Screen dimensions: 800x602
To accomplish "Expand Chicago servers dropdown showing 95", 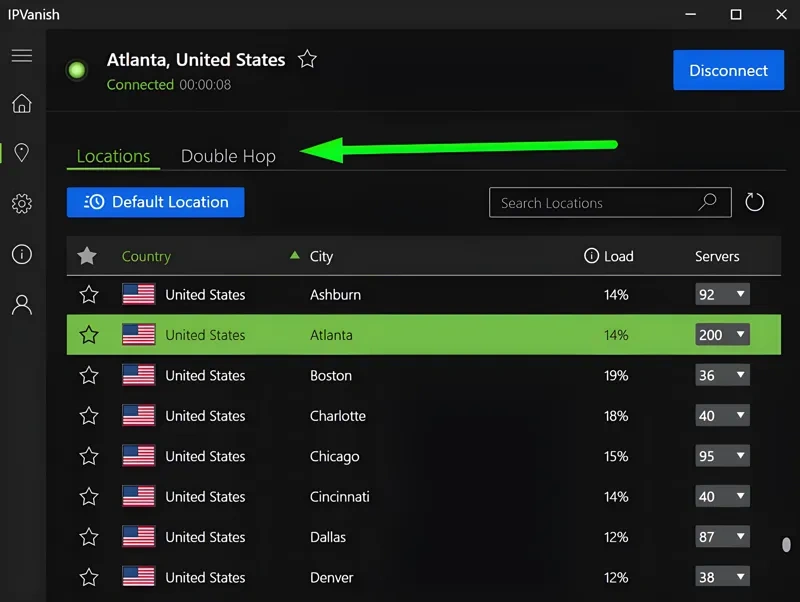I will tap(722, 456).
